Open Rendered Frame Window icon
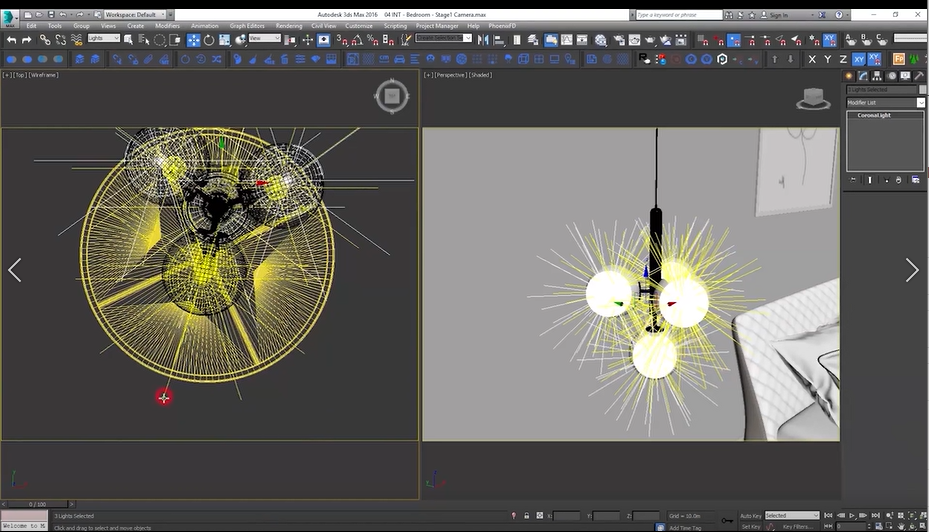 635,40
